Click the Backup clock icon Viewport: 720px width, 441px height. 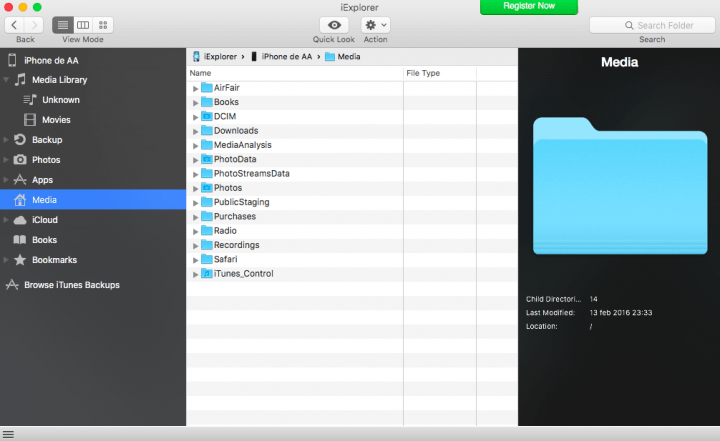tap(20, 140)
